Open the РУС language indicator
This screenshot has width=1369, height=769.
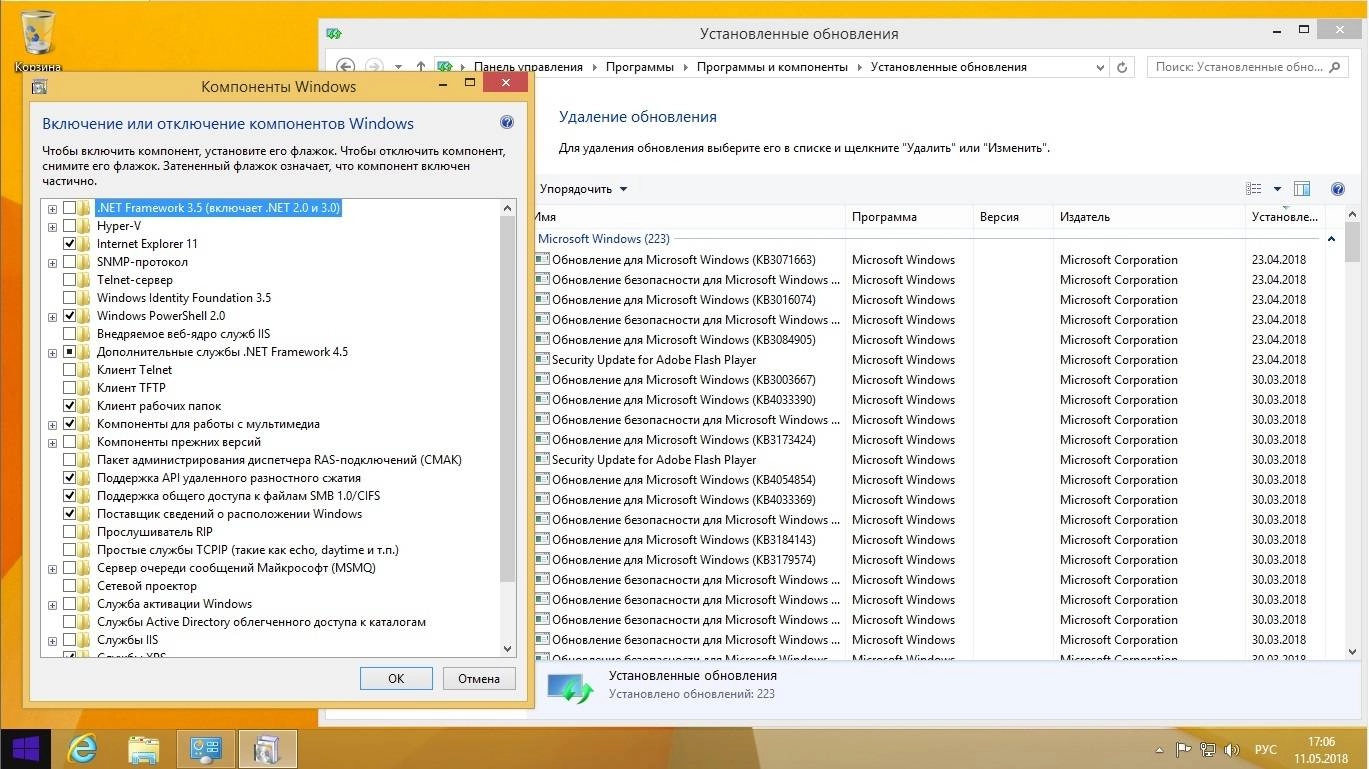[1266, 749]
